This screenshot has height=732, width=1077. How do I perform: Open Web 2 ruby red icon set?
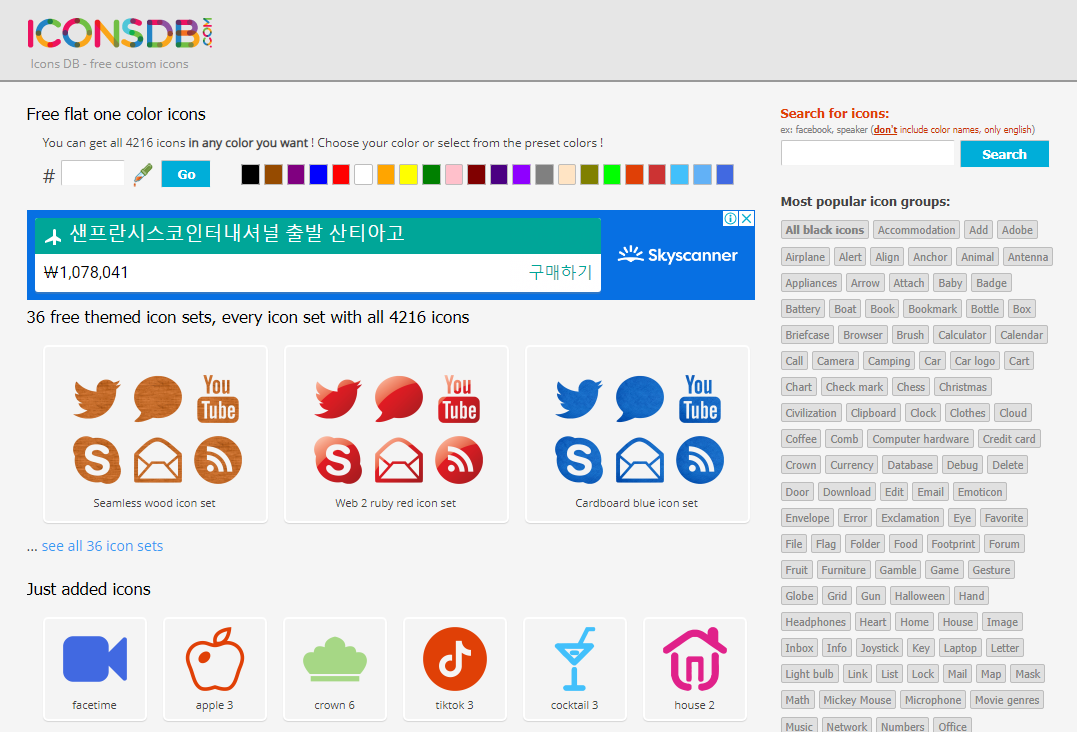coord(396,503)
